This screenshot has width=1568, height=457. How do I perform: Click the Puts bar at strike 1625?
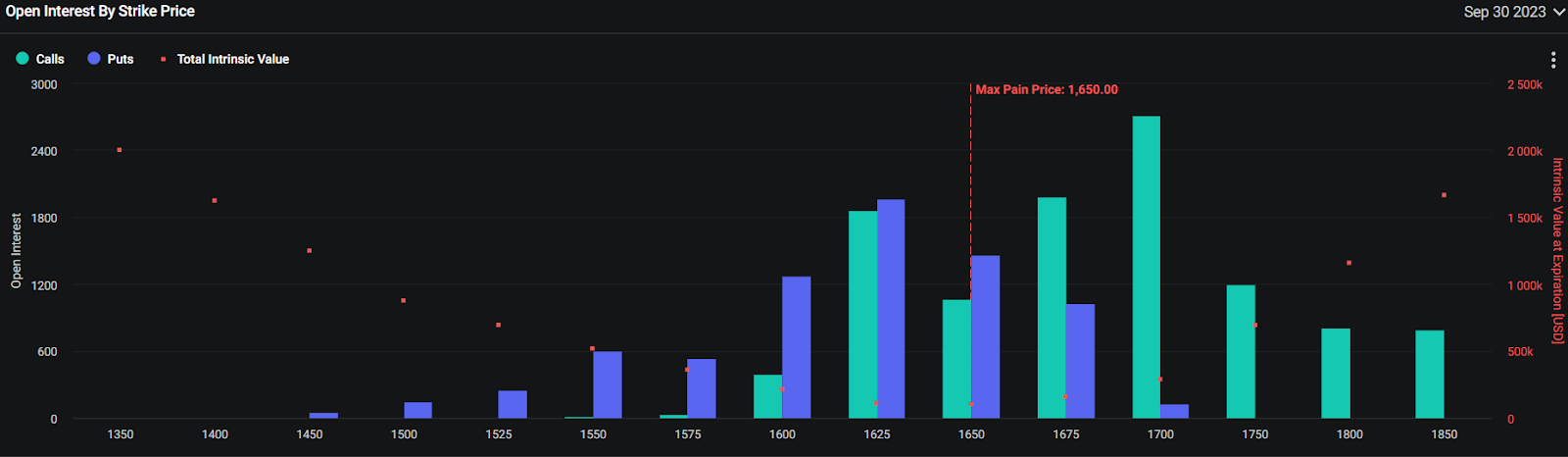pos(891,309)
